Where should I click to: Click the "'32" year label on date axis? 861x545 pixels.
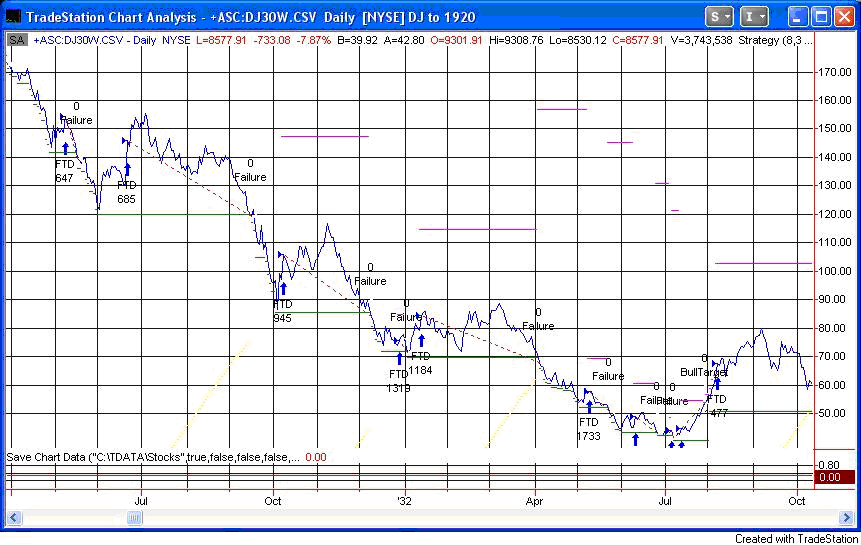(404, 501)
